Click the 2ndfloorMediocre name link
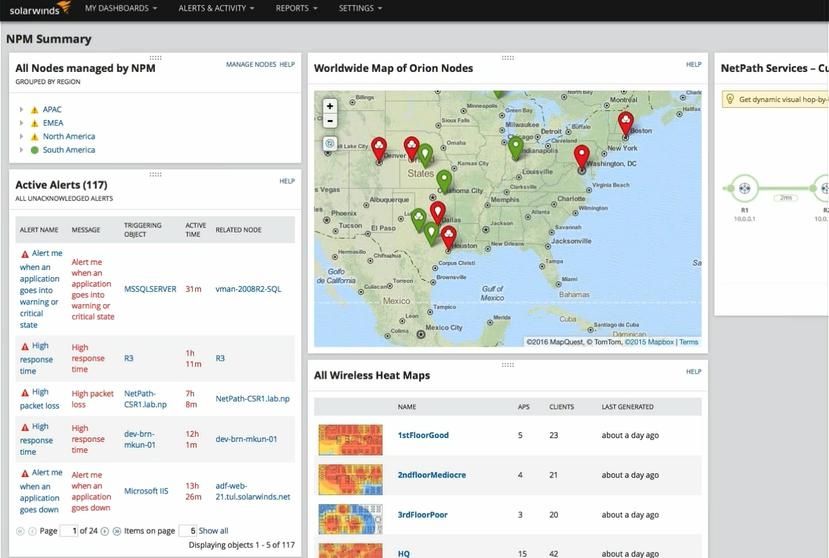Screen dimensions: 829x558 (431, 475)
